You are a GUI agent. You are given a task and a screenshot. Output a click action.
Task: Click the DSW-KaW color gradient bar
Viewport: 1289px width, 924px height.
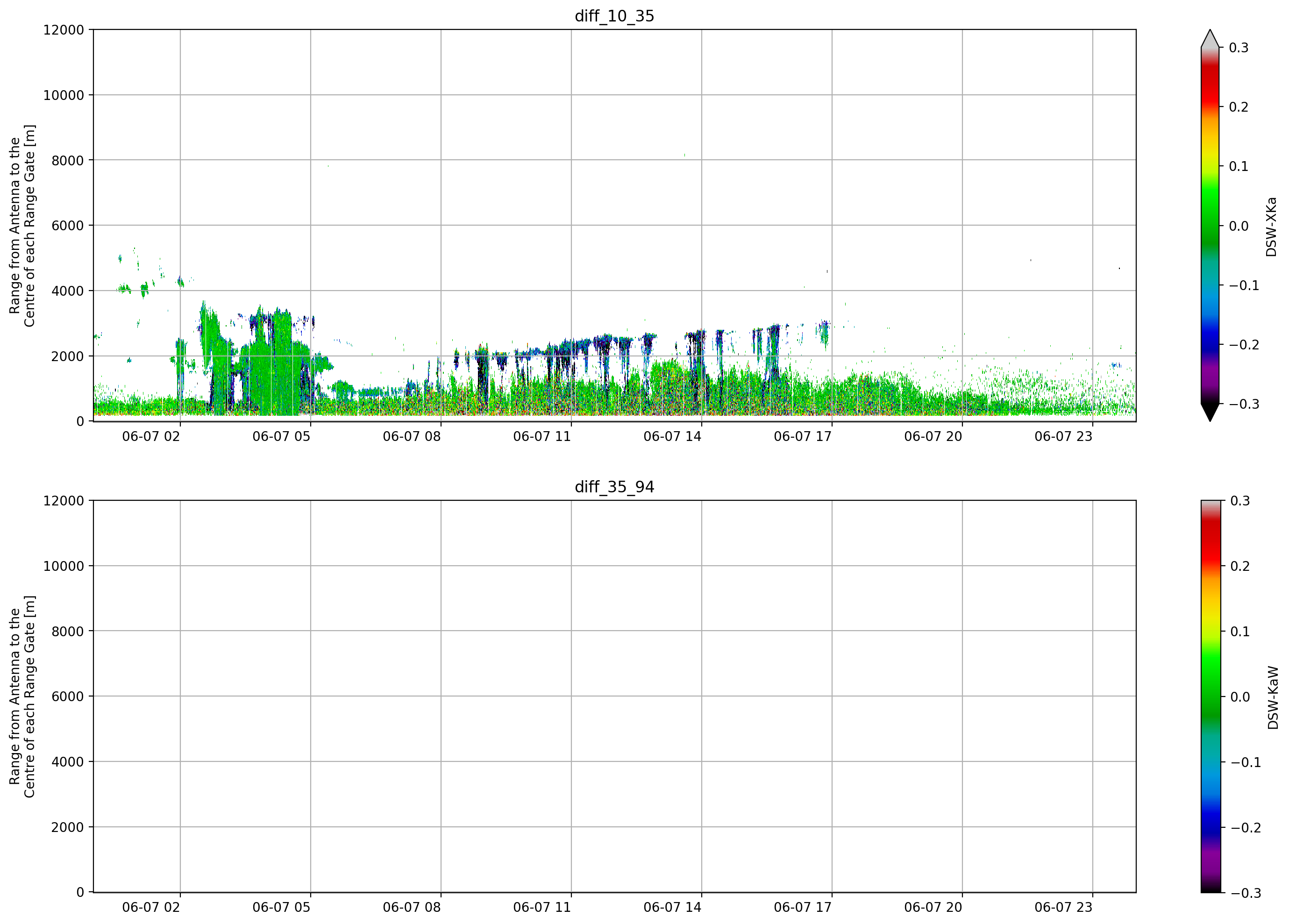point(1210,696)
